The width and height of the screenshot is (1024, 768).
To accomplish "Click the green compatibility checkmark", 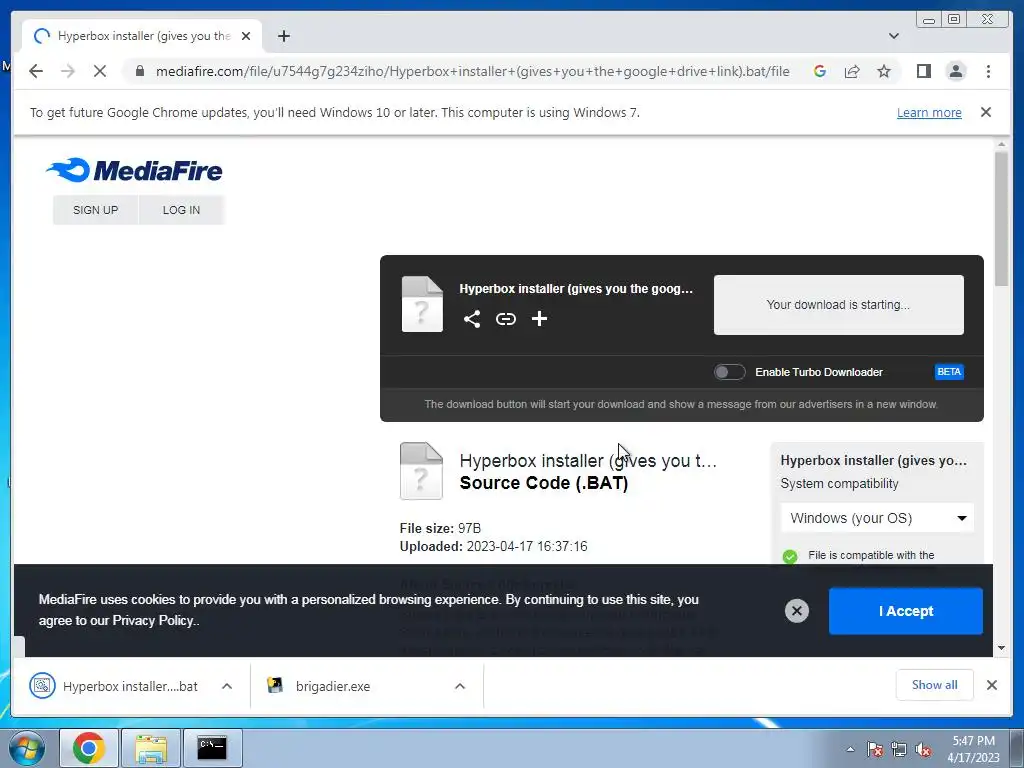I will 790,556.
